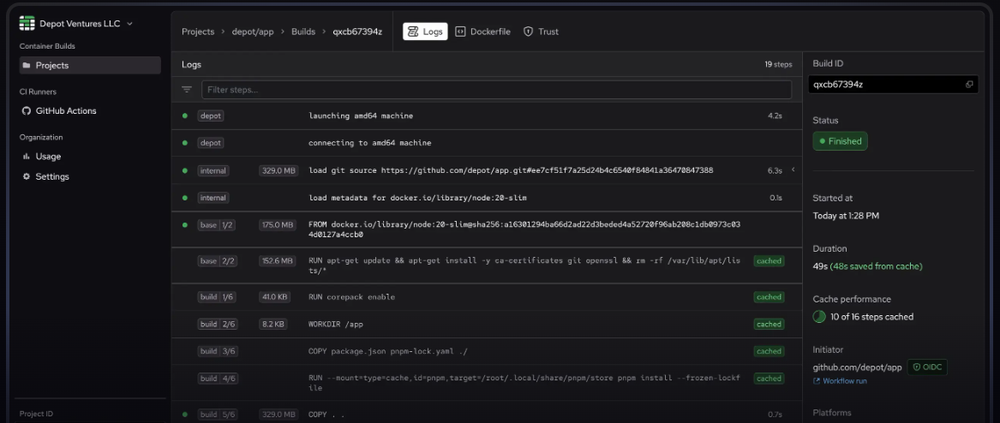Click the Finished status badge
The height and width of the screenshot is (423, 1000).
840,141
